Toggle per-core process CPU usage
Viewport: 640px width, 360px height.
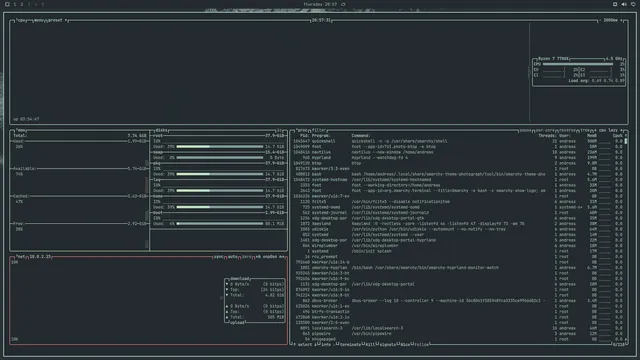click(545, 130)
